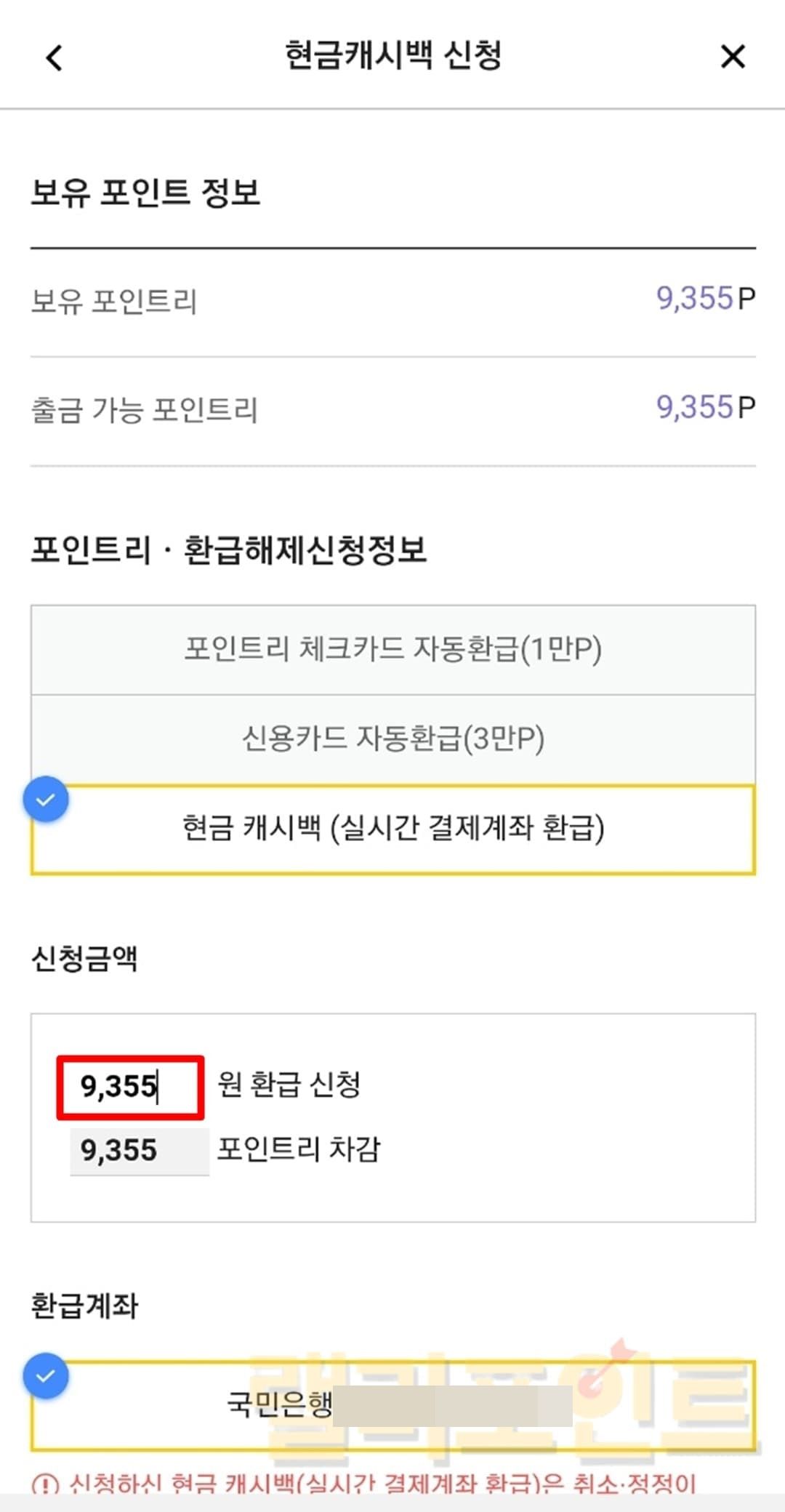Tap the red warning exclamation icon
The image size is (785, 1512).
click(45, 1483)
